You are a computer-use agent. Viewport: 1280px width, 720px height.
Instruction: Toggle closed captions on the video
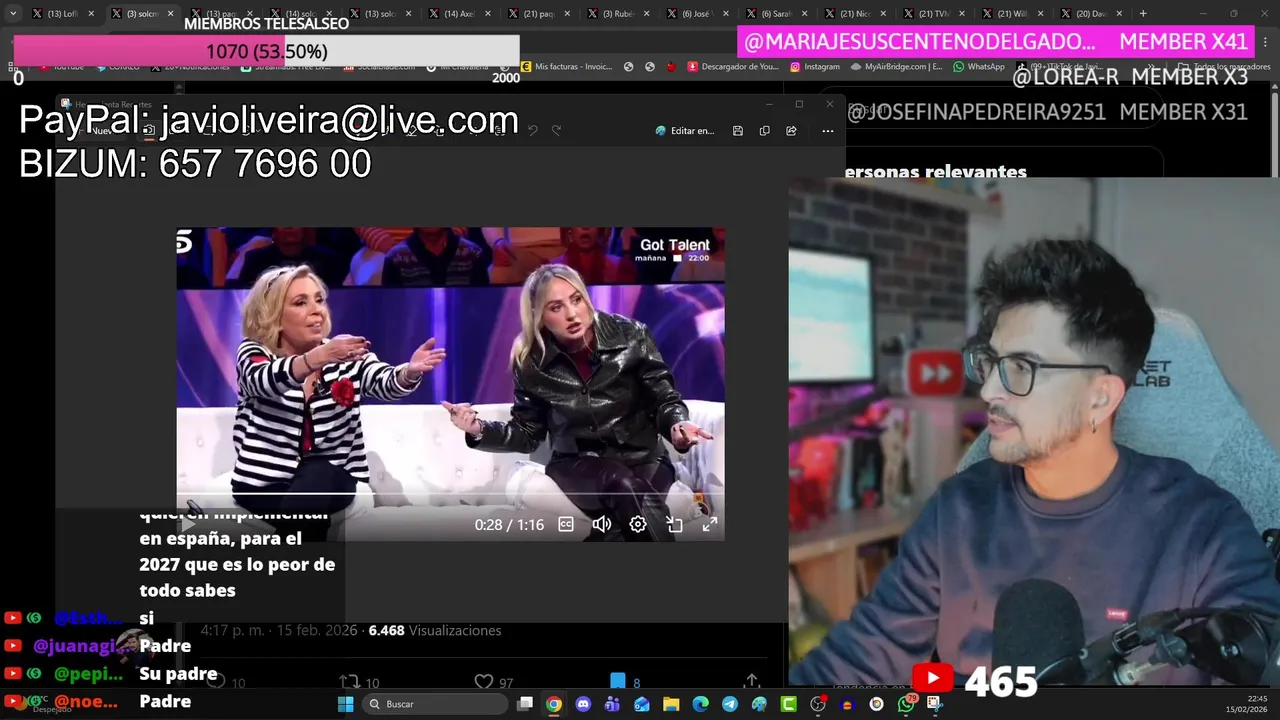(x=566, y=524)
